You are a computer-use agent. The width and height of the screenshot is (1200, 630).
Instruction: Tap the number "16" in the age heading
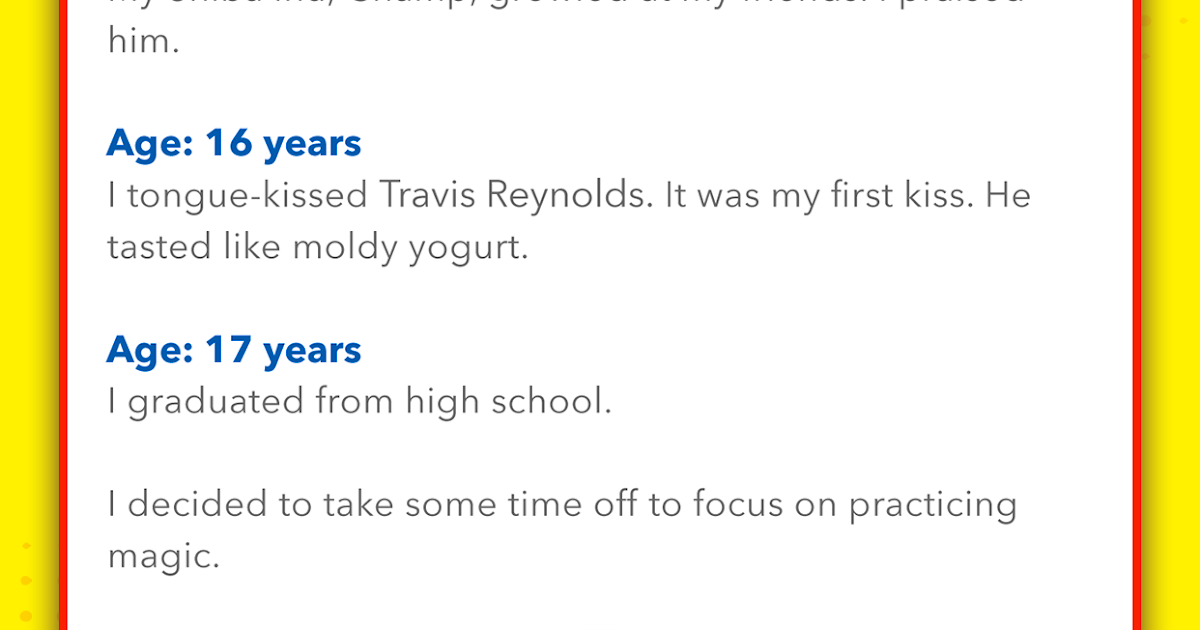coord(229,144)
